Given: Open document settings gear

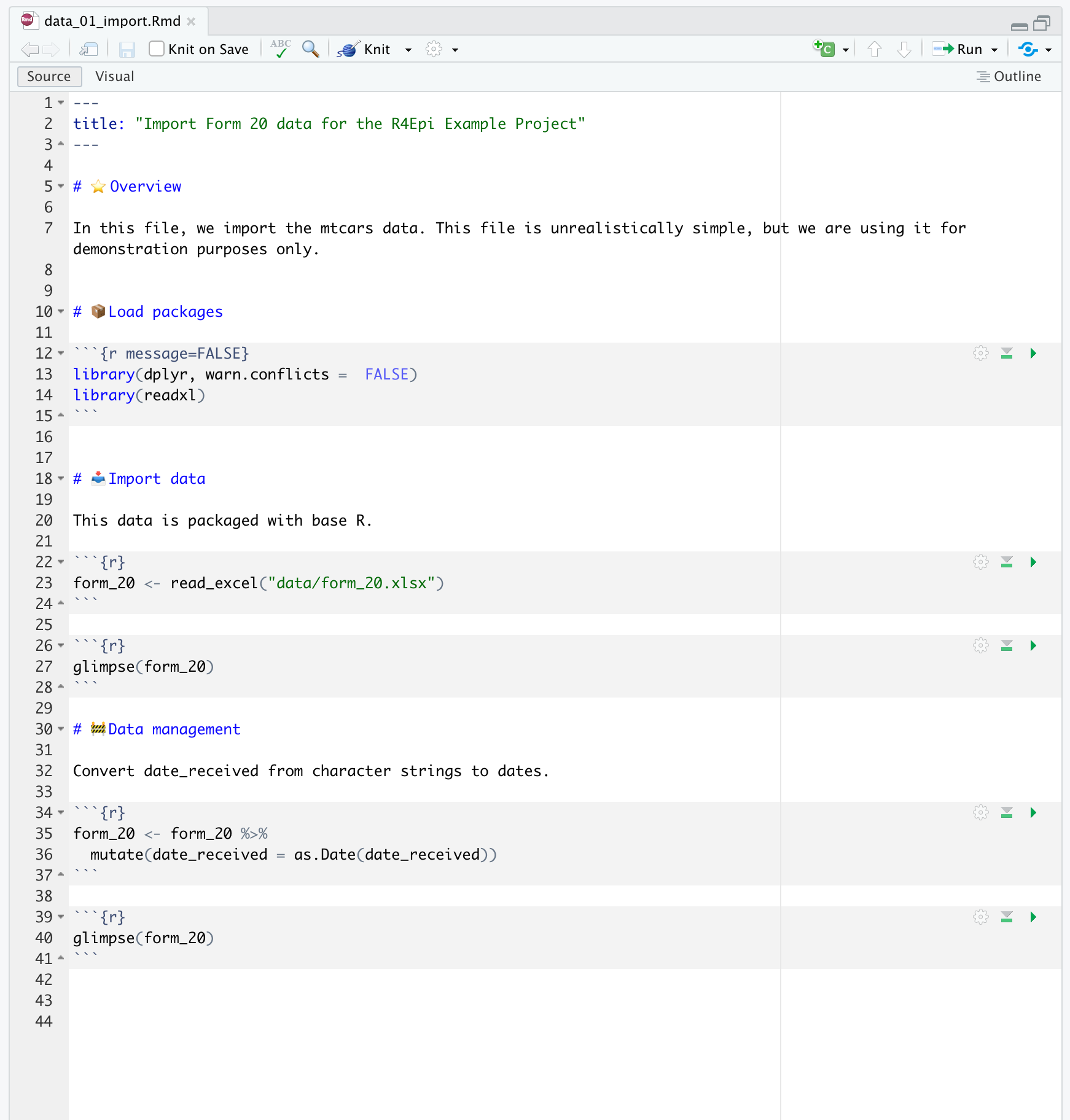Looking at the screenshot, I should (434, 49).
